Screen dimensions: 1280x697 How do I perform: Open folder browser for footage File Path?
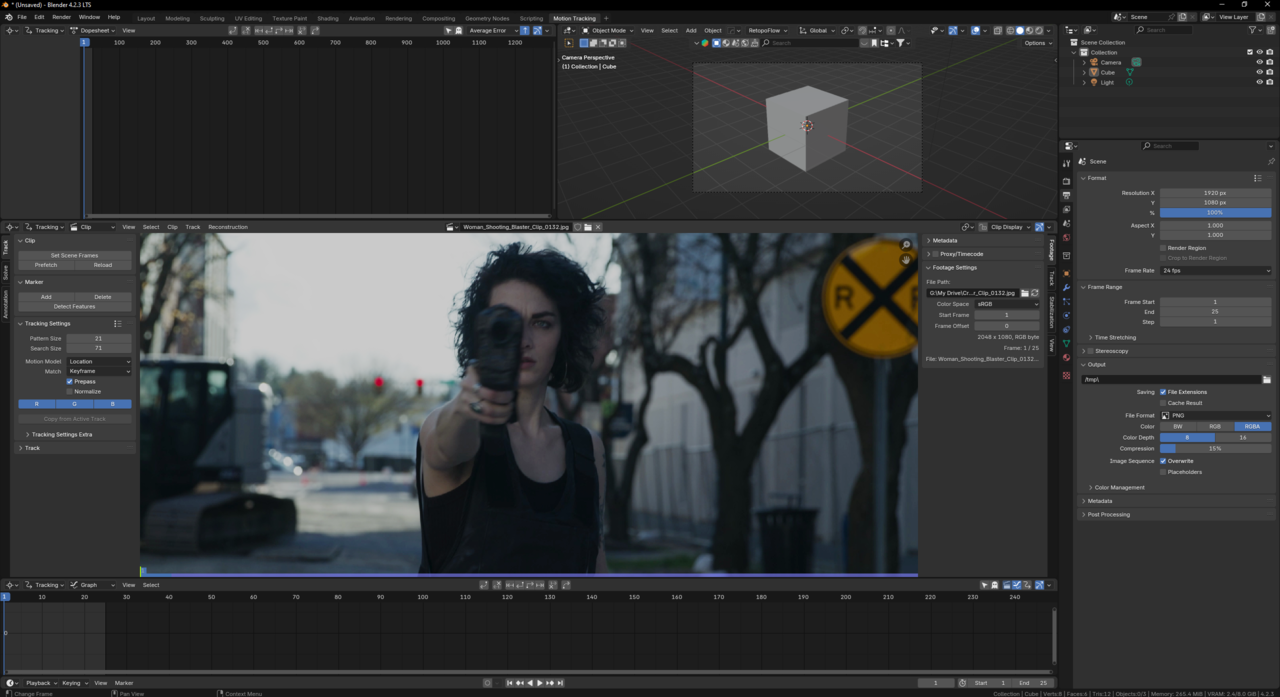click(x=1024, y=293)
